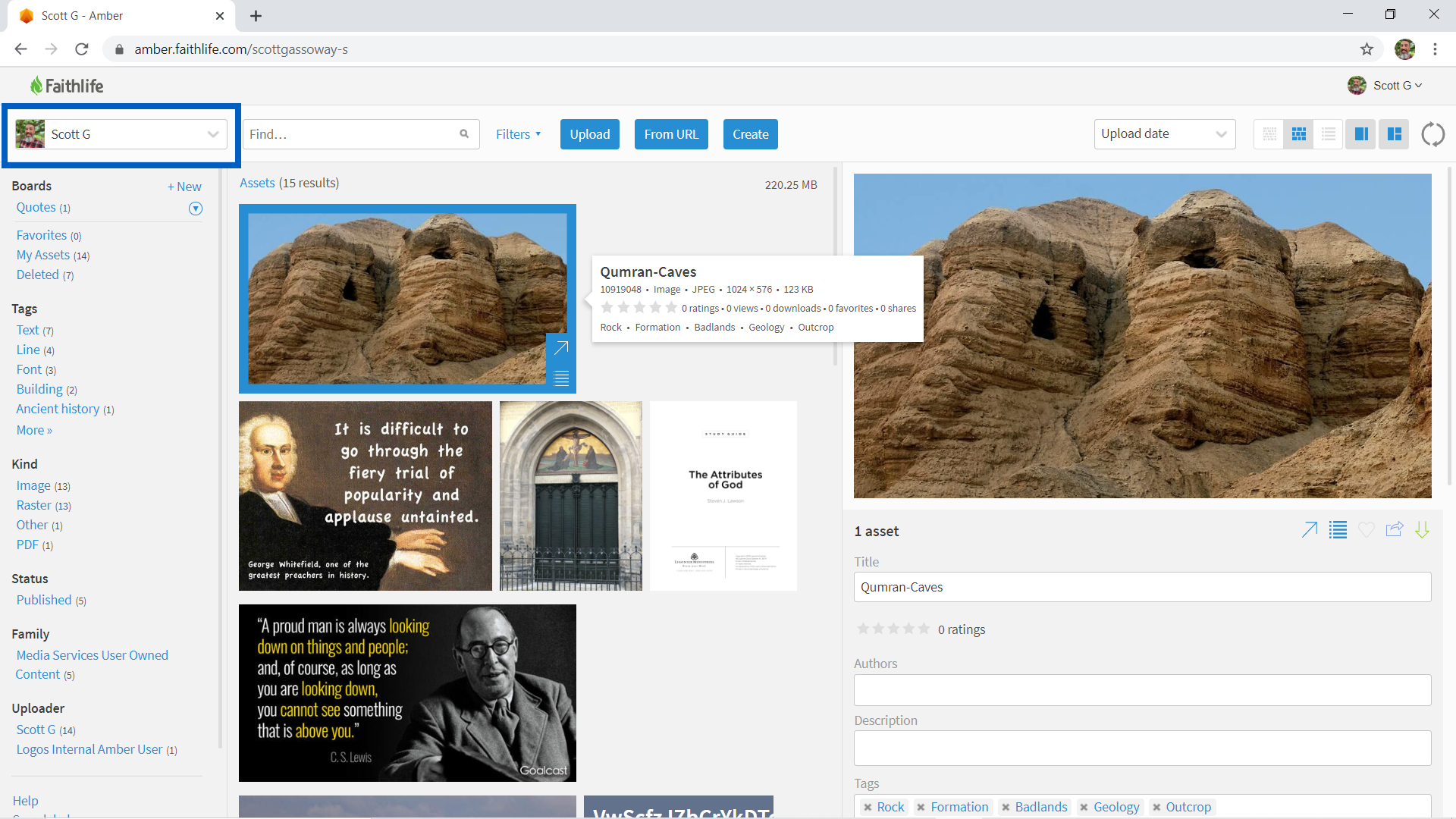The width and height of the screenshot is (1456, 819).
Task: Select the C.S. Lewis quote thumbnail
Action: click(x=407, y=693)
